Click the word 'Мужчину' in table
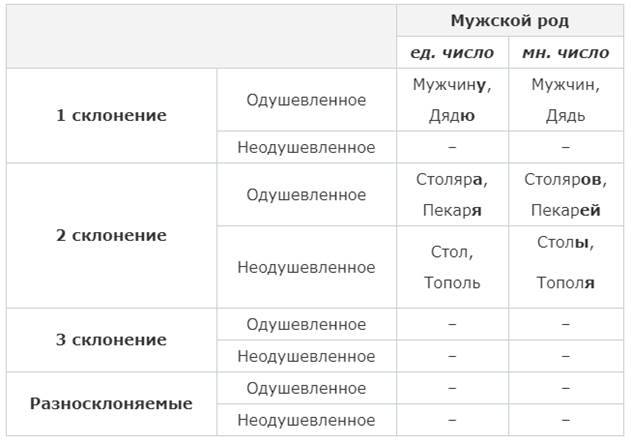Screen dimensions: 631x444 coord(450,85)
